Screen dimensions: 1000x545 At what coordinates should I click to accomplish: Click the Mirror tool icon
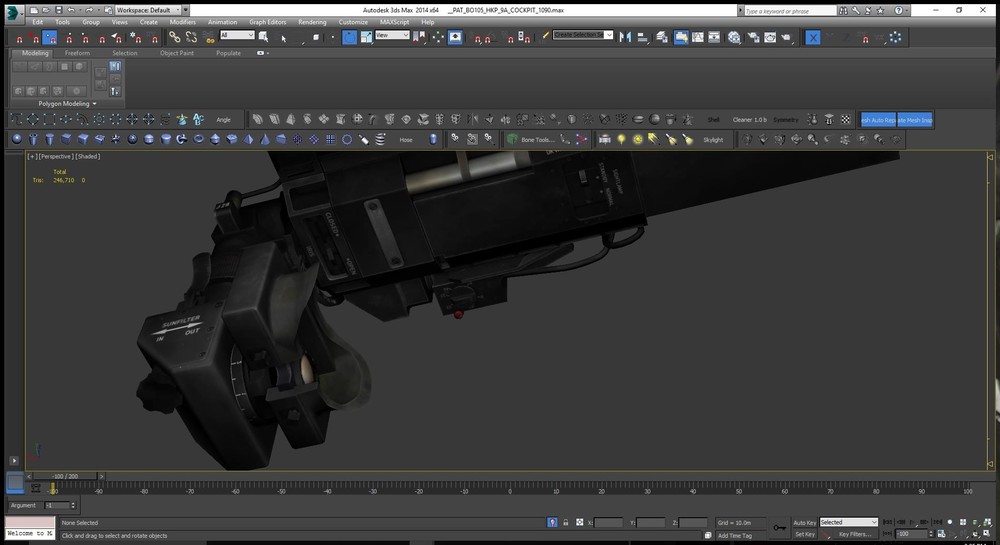[x=625, y=37]
